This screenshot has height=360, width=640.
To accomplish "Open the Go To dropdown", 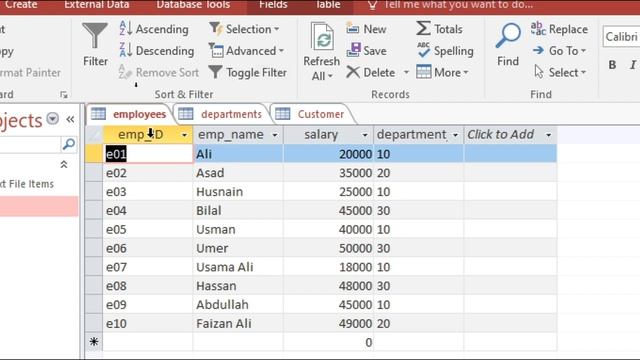I will coord(559,51).
